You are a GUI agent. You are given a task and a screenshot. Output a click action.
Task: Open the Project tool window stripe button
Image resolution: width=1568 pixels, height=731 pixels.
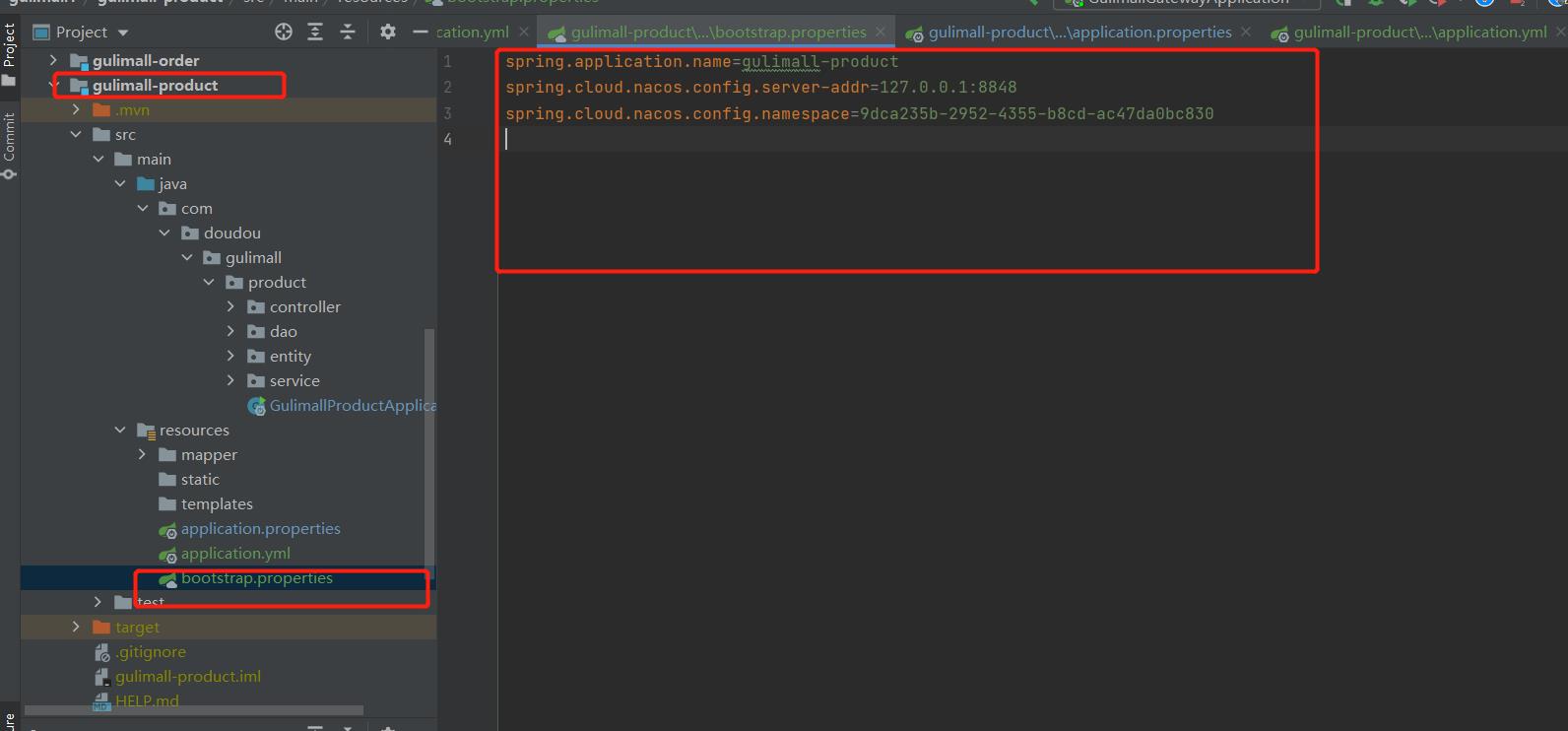9,54
